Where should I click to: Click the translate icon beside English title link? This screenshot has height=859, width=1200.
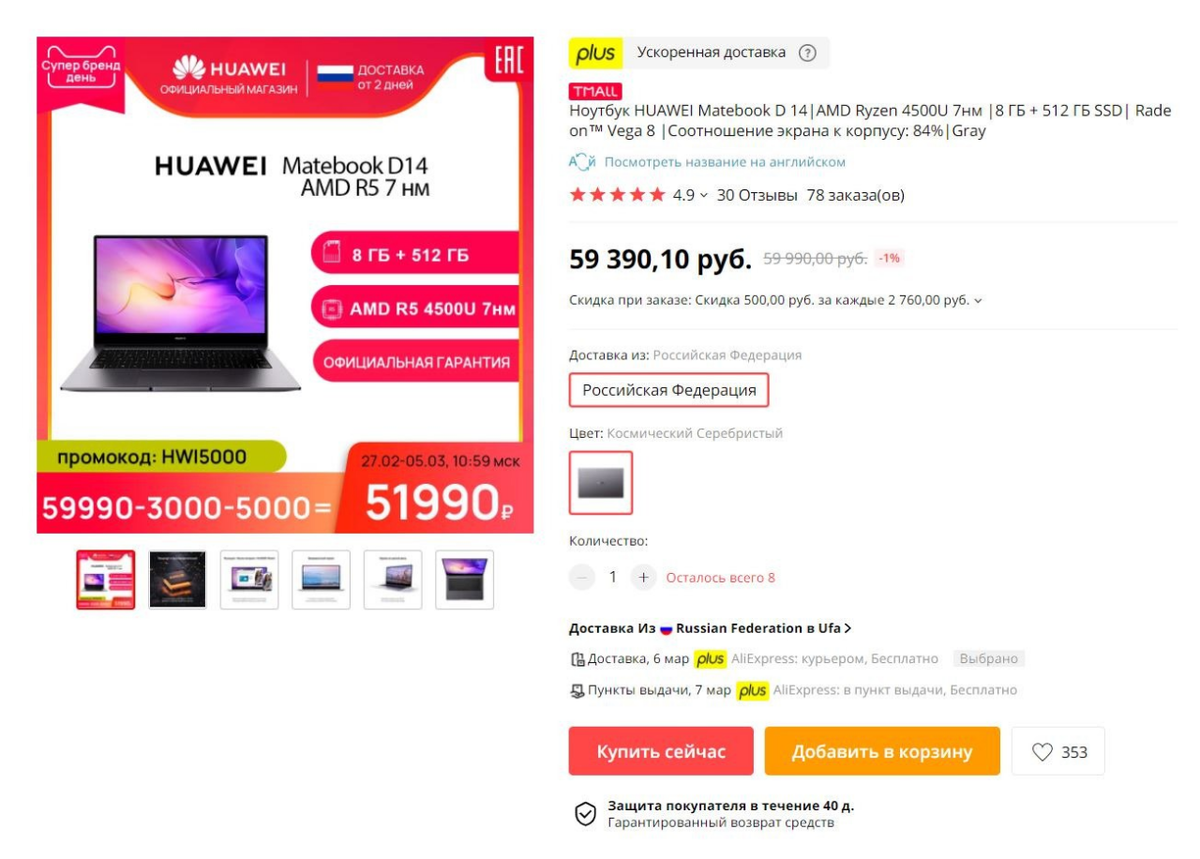click(x=582, y=162)
